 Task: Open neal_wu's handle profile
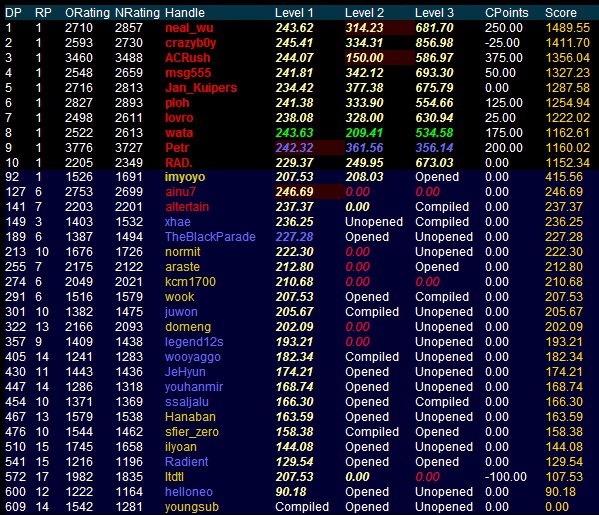click(189, 28)
